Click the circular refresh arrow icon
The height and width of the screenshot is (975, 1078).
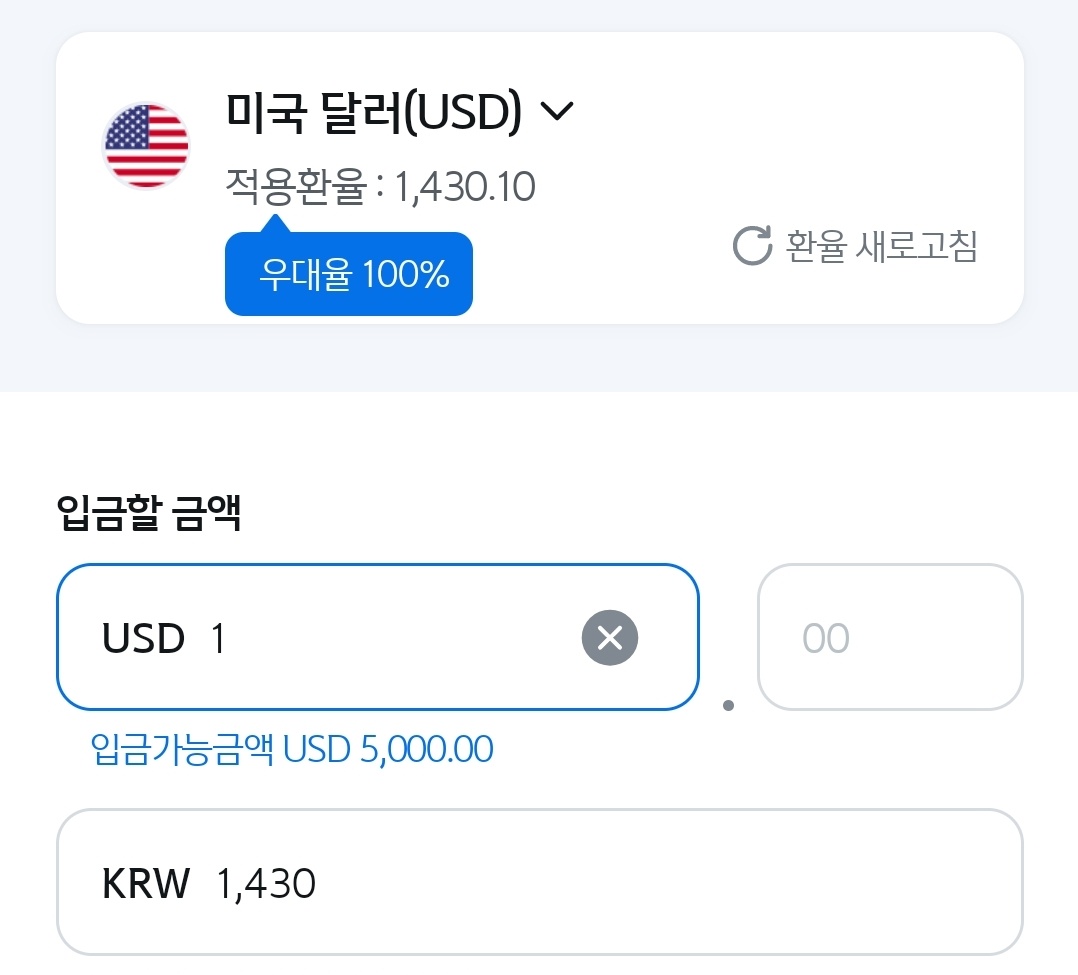[x=752, y=246]
